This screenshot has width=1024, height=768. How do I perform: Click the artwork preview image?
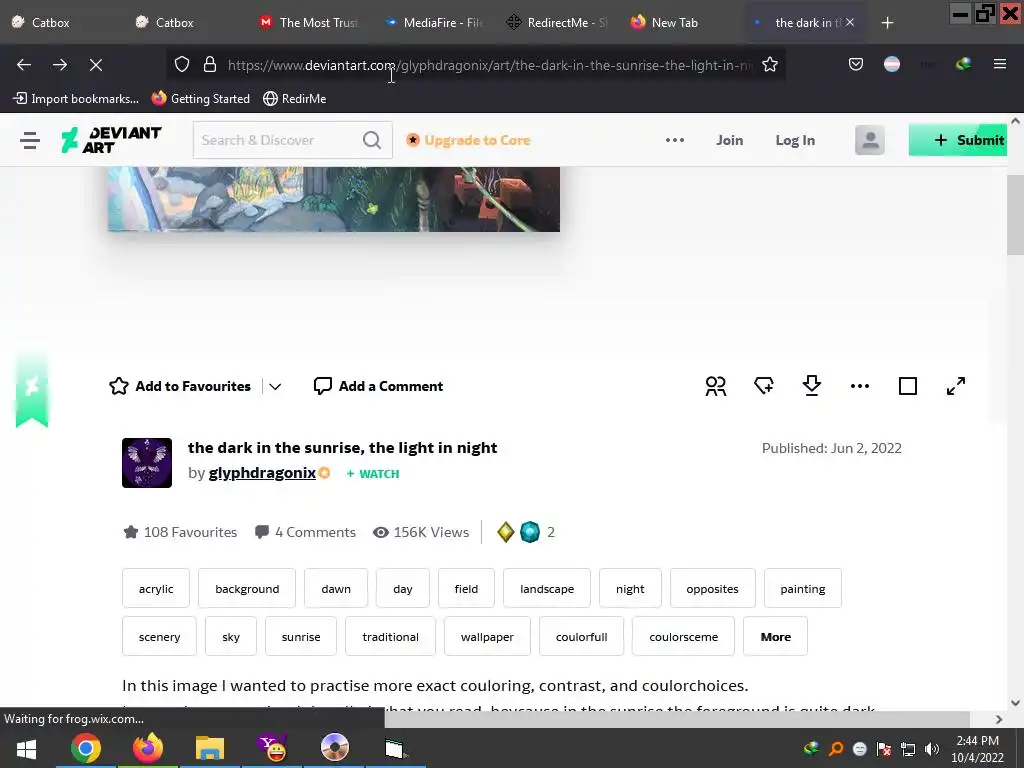click(x=334, y=199)
